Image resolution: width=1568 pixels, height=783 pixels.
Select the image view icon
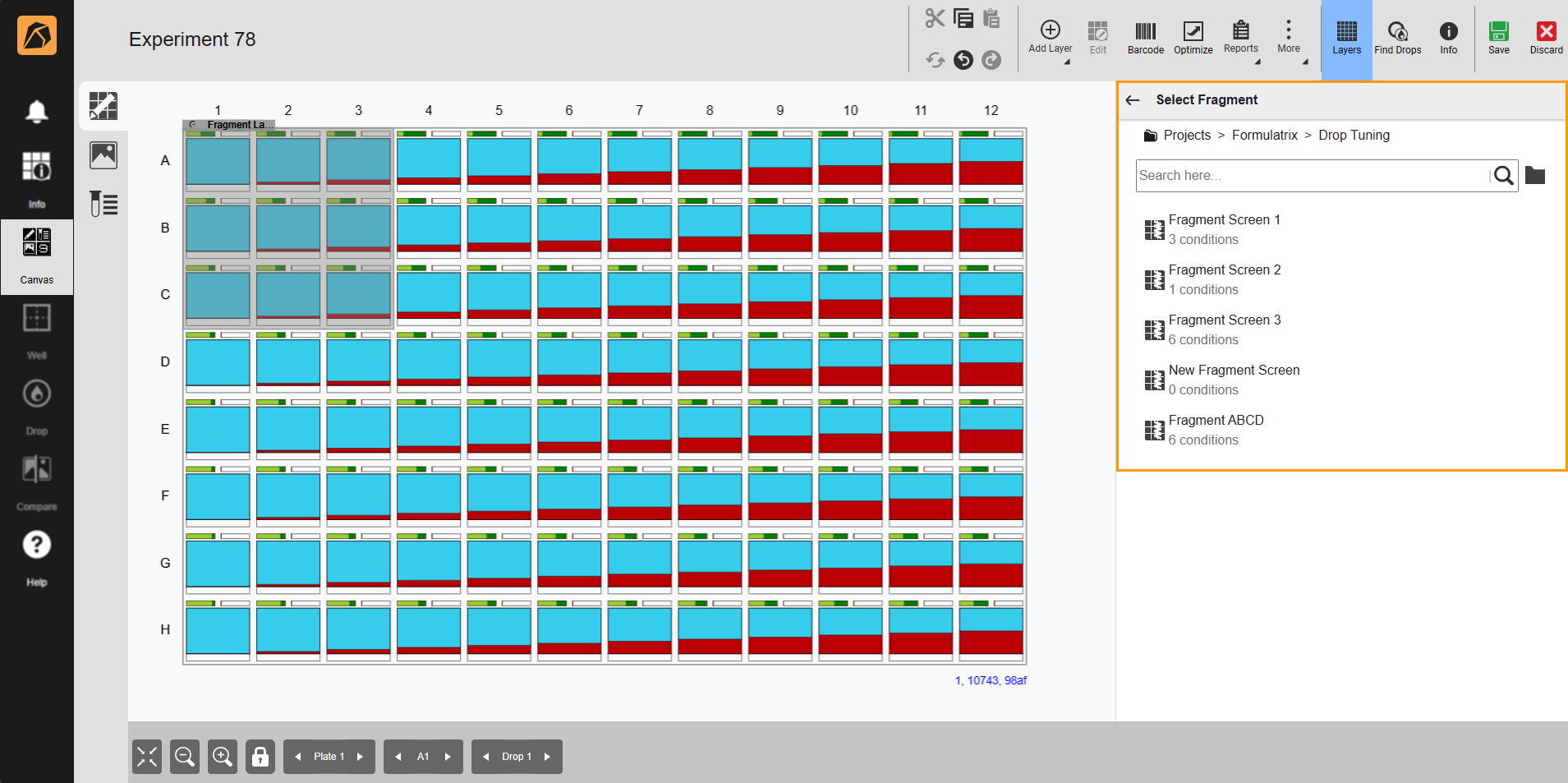103,154
